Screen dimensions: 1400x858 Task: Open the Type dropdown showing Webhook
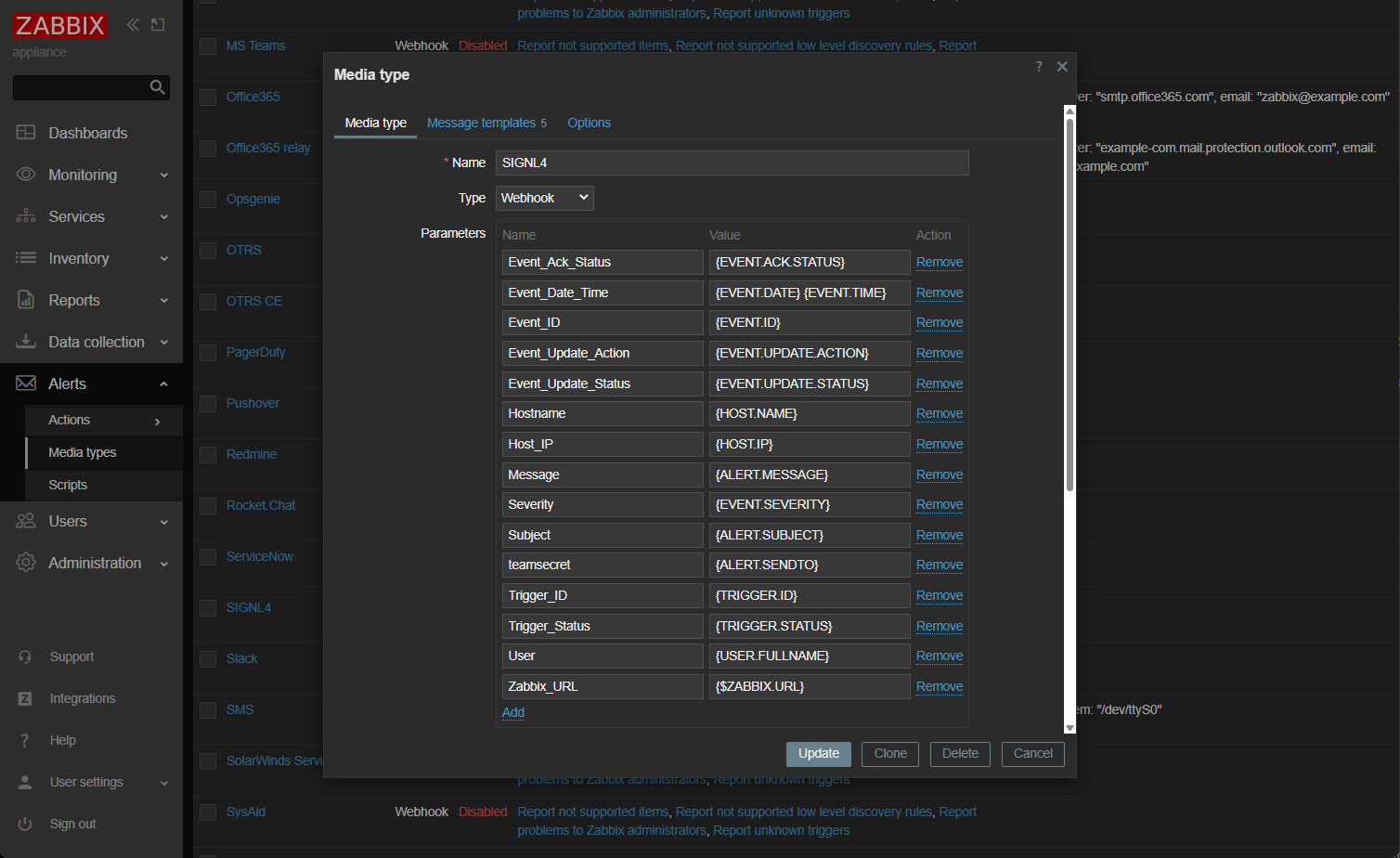point(544,198)
